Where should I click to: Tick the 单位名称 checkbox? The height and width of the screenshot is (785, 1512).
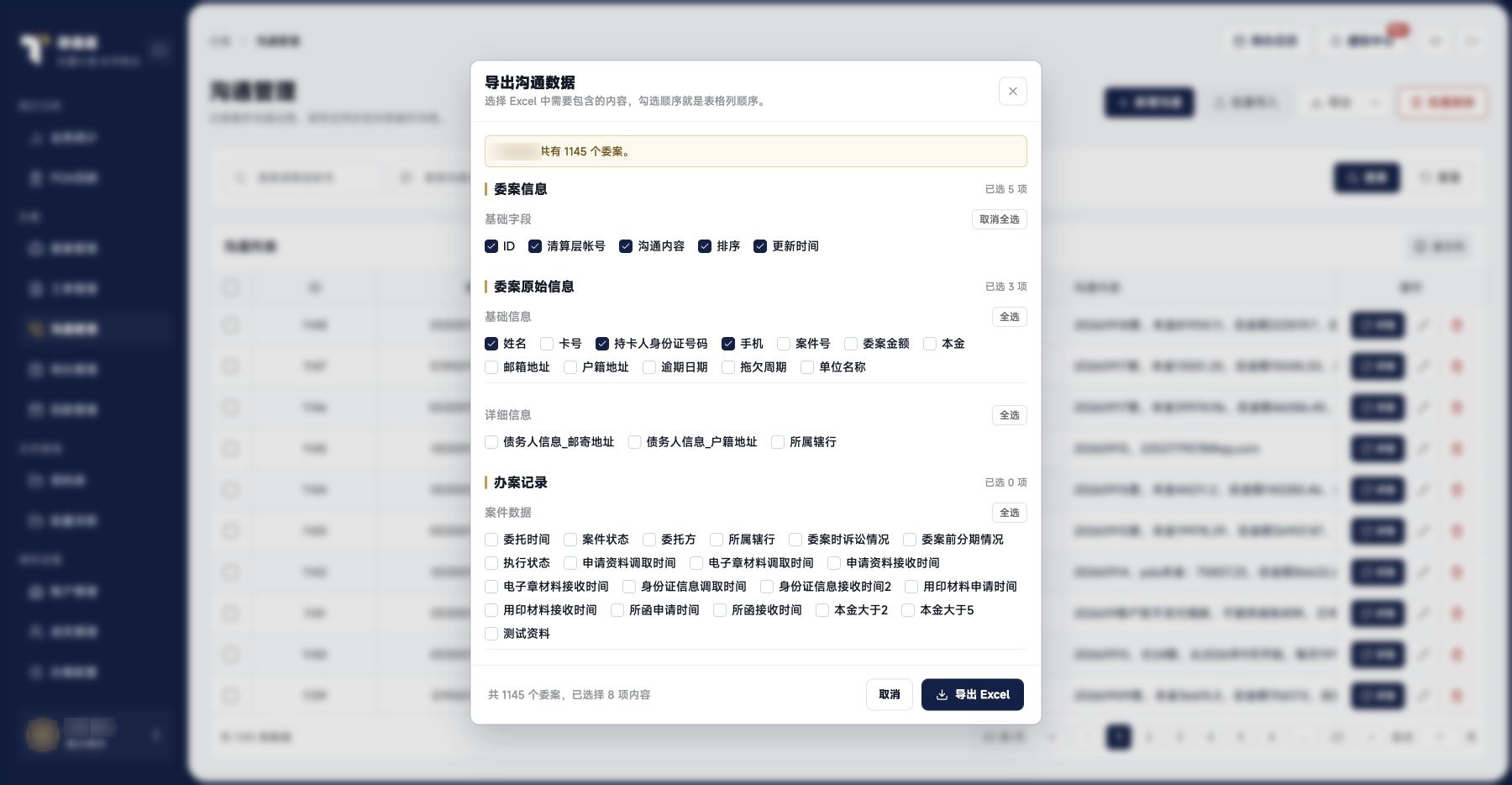[807, 367]
